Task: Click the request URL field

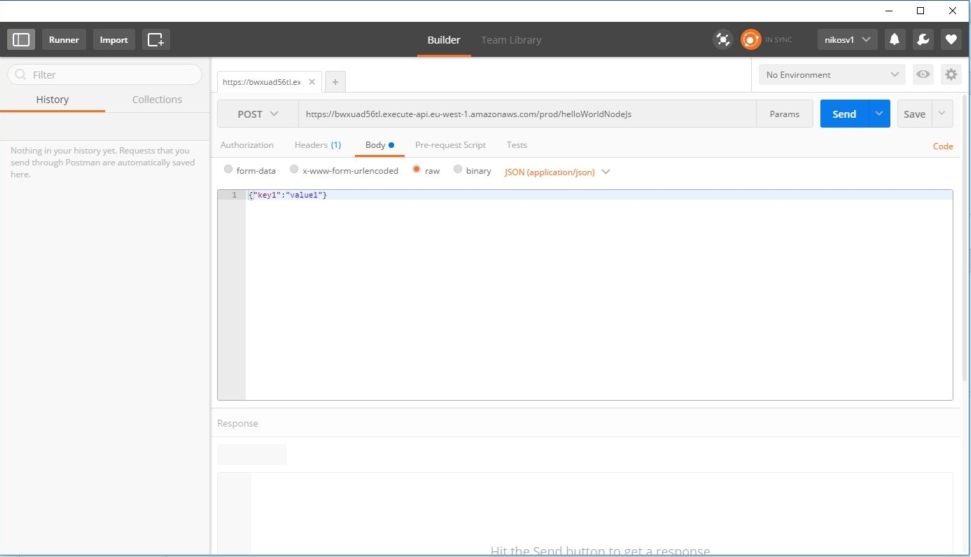Action: click(527, 114)
